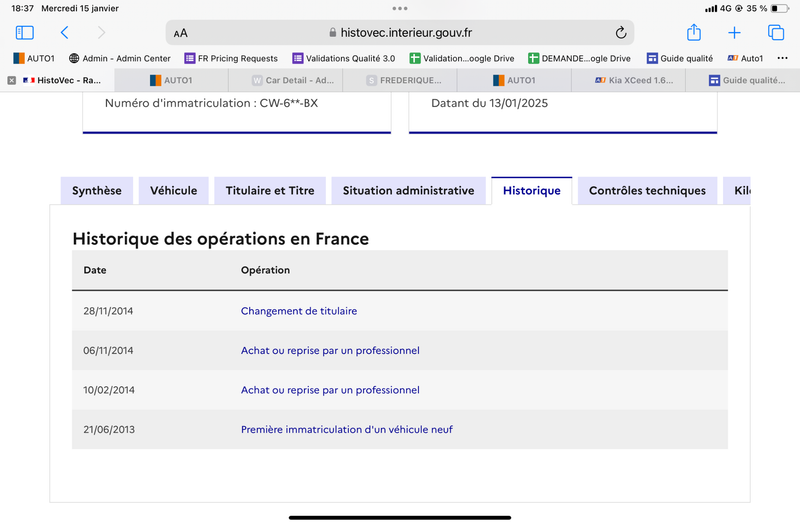The width and height of the screenshot is (800, 525).
Task: Switch to Guide qualité... browser tab
Action: [x=743, y=80]
